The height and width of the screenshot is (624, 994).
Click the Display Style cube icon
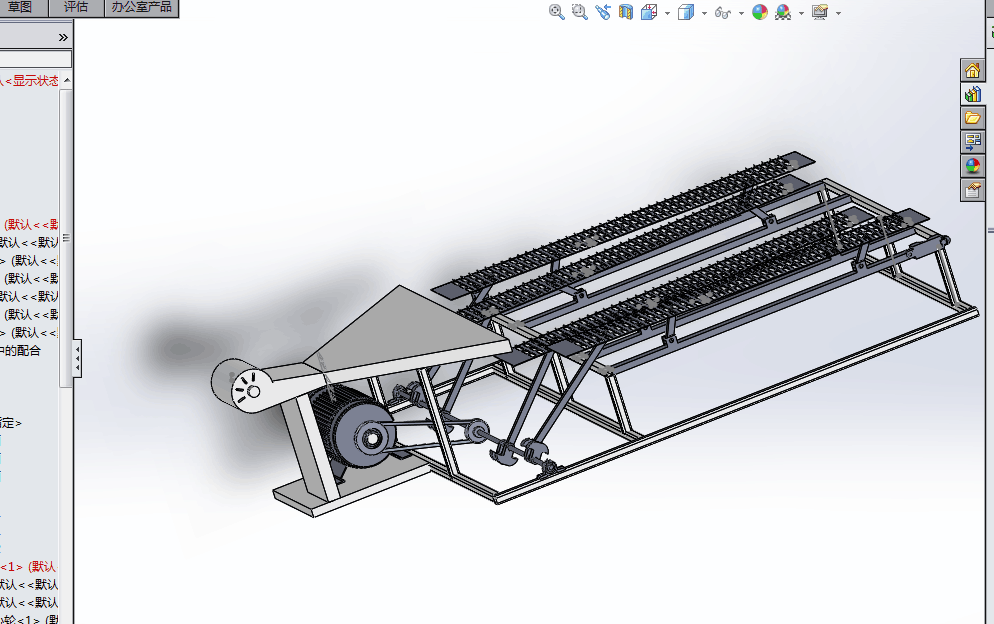pos(686,12)
